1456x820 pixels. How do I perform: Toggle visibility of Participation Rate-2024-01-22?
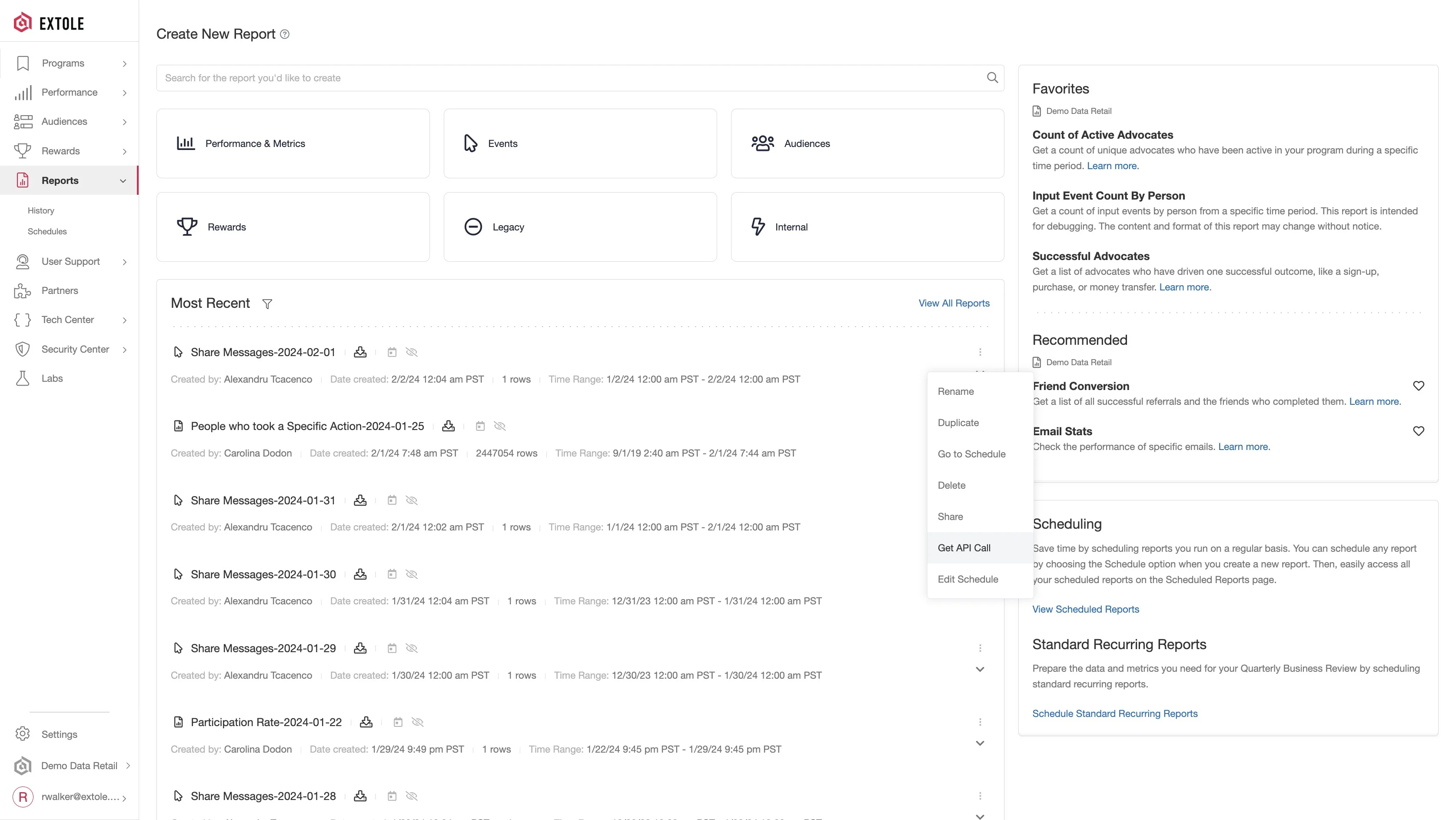[x=418, y=723]
